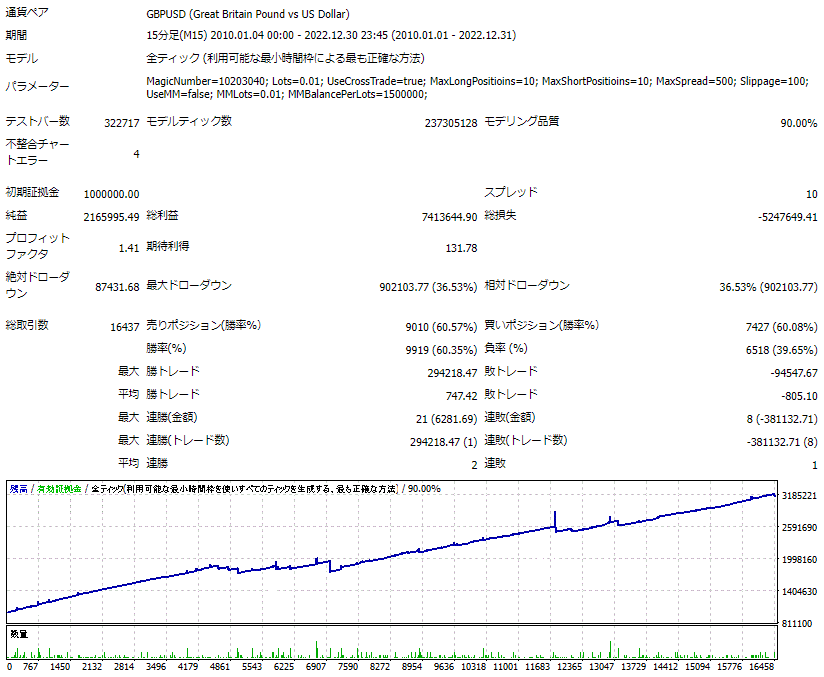Click absolute drawdown value 87431.68
Viewport: 824px width, 677px height.
click(117, 287)
